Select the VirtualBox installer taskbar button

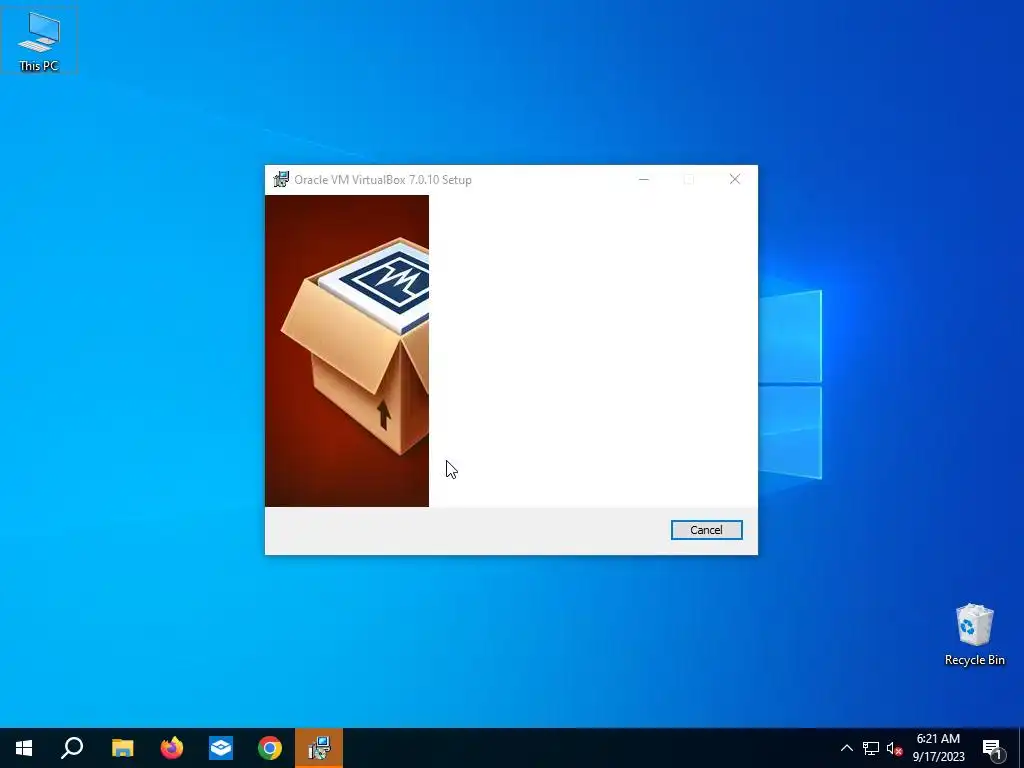pyautogui.click(x=319, y=748)
